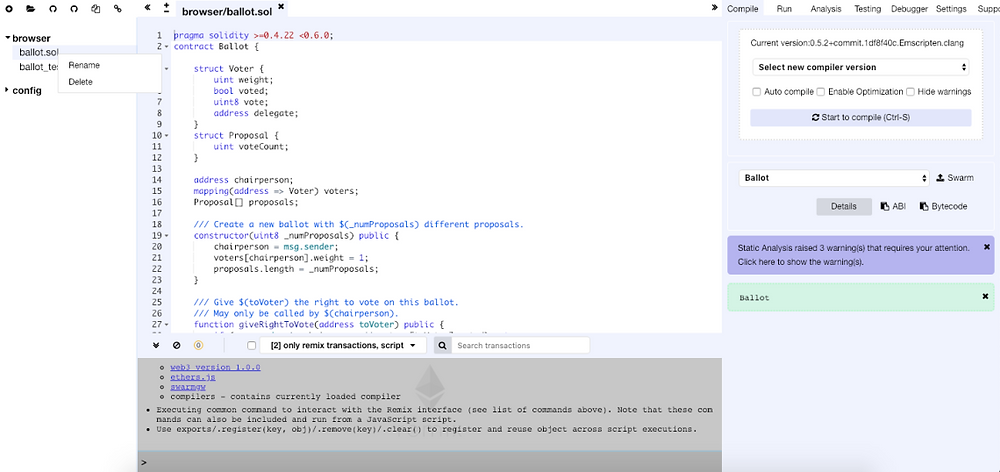Close the browser/ballot.sol editor tab

pos(281,6)
